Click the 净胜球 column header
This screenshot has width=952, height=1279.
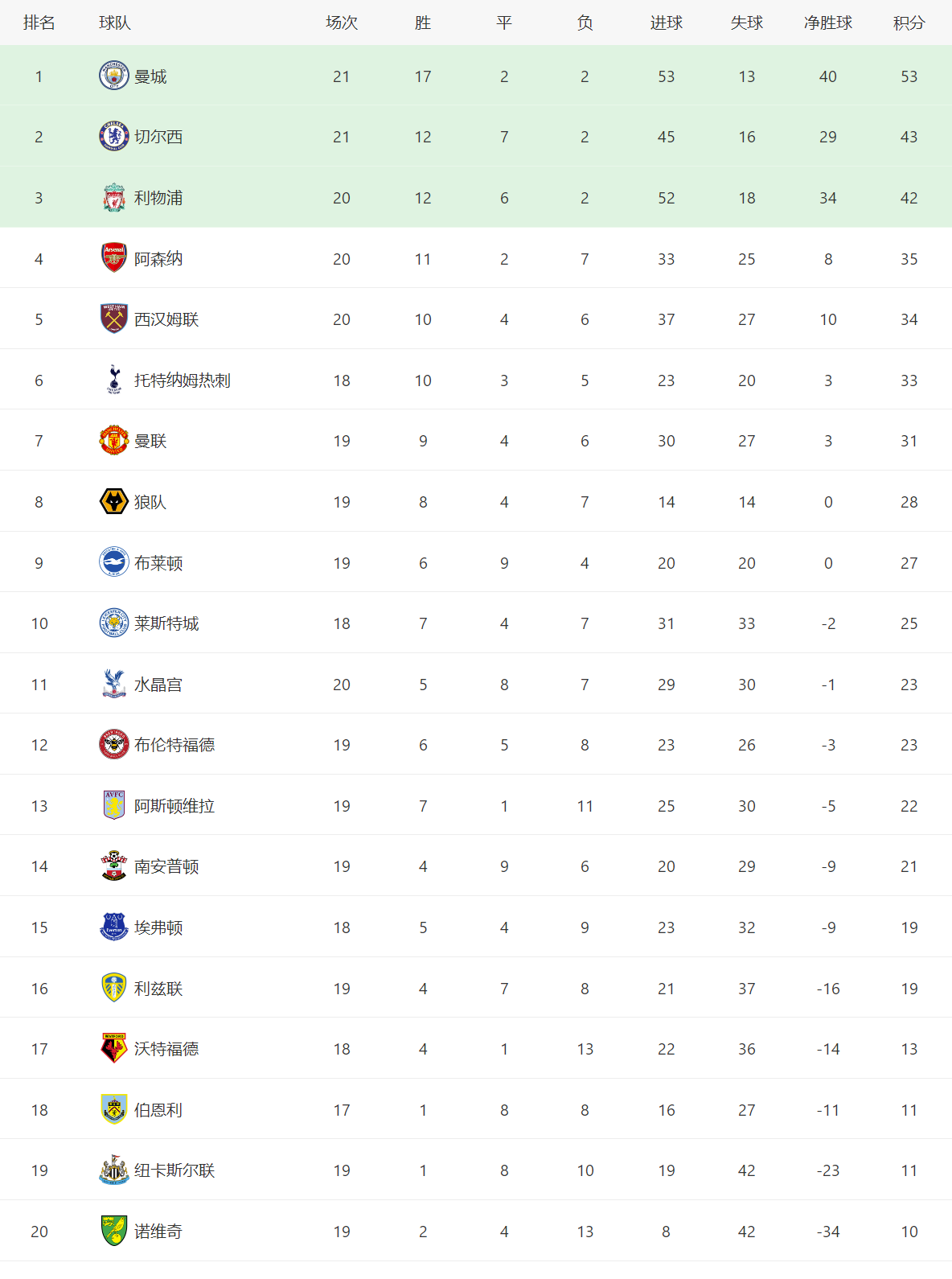pos(828,23)
